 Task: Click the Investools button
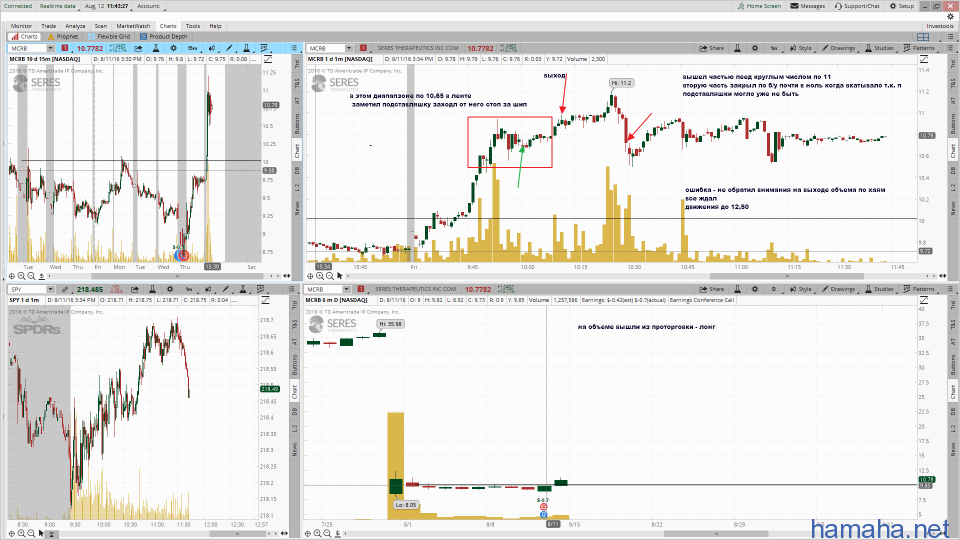[x=940, y=26]
